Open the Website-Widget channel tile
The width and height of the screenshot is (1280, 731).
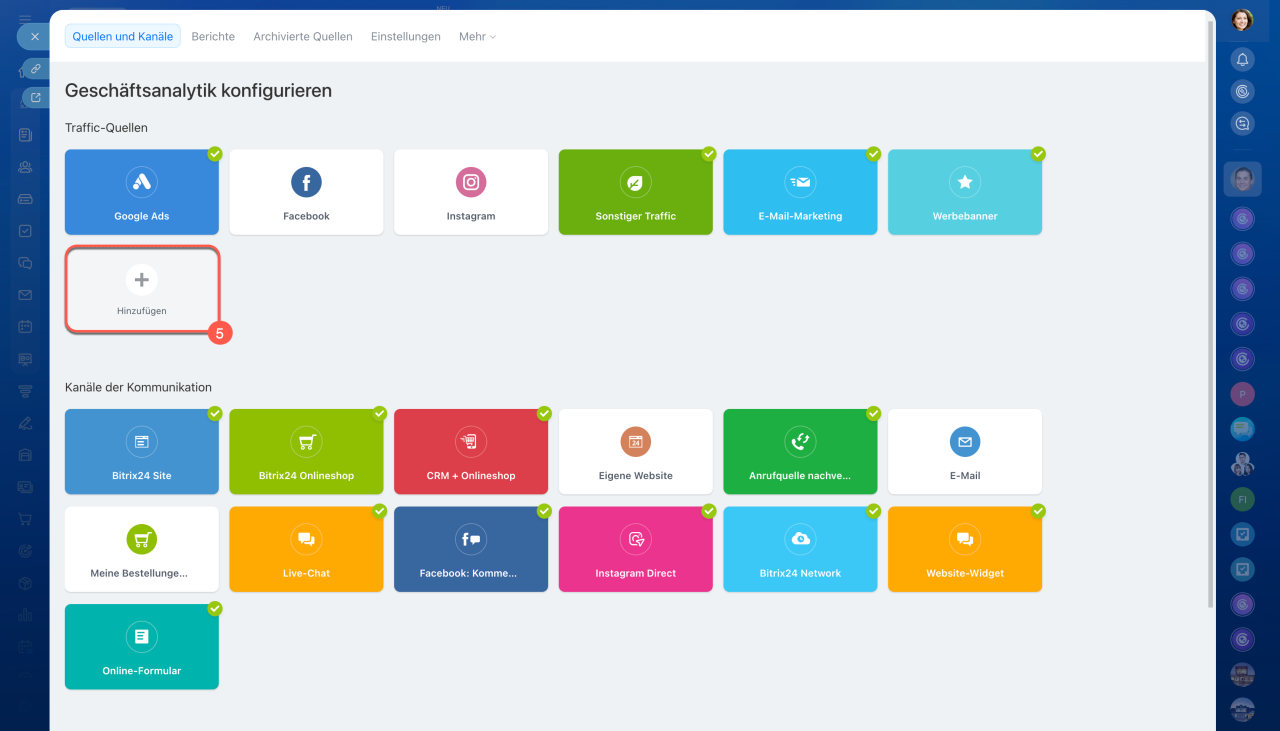point(964,550)
